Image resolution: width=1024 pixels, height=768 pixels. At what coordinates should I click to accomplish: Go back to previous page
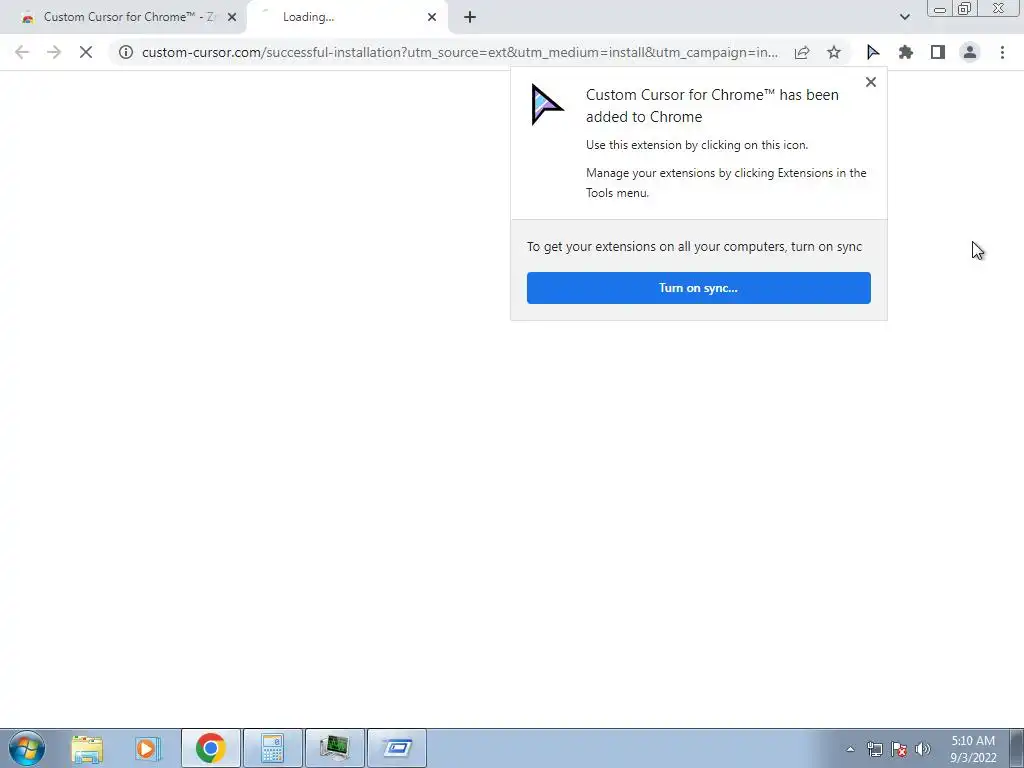click(x=22, y=52)
